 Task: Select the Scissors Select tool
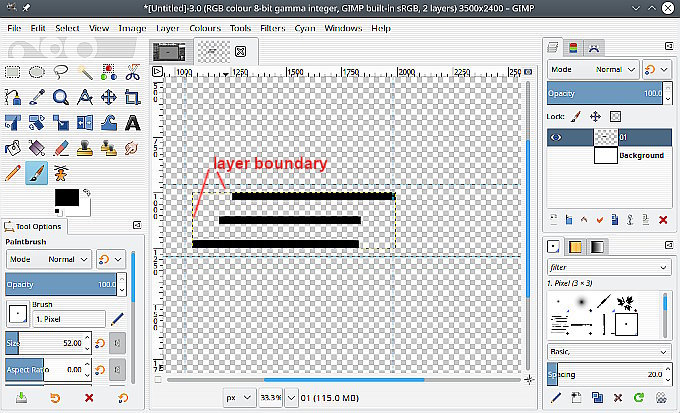(x=132, y=72)
